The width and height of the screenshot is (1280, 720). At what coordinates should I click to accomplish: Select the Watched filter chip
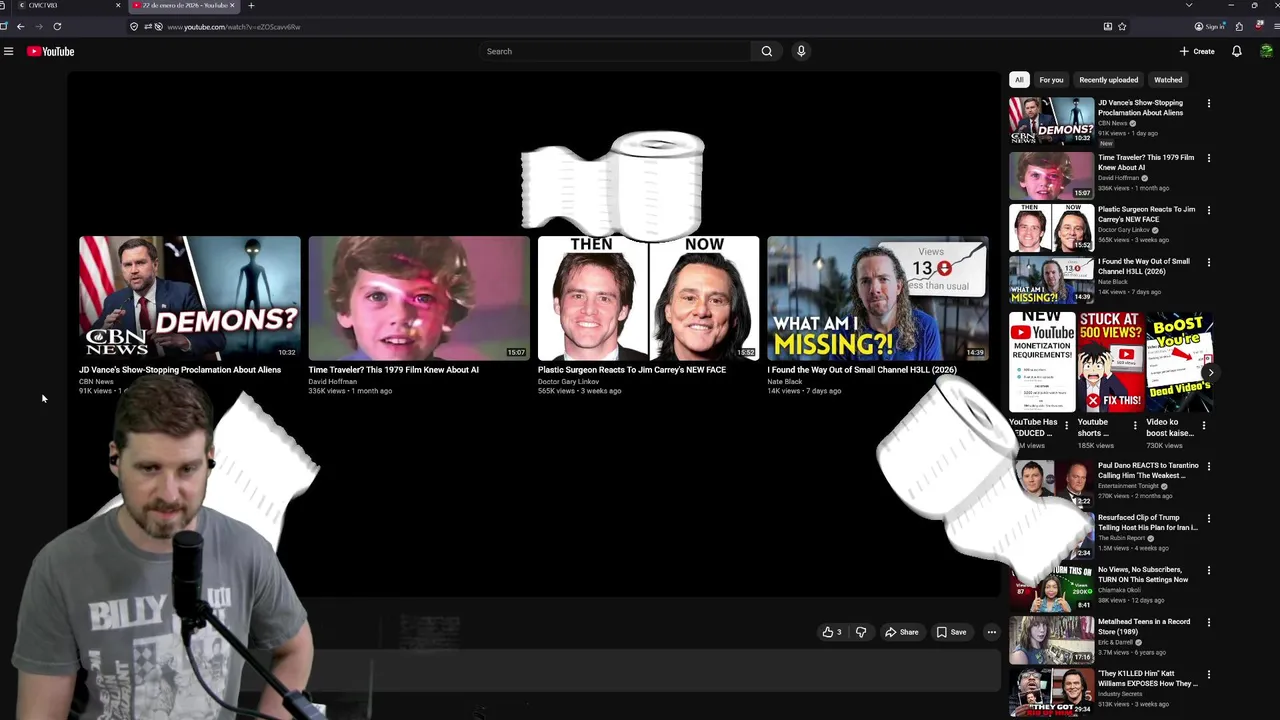point(1168,80)
